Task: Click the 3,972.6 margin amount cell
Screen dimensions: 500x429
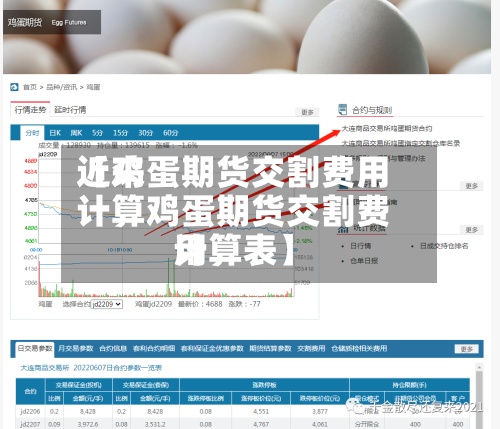Action: pos(88,424)
